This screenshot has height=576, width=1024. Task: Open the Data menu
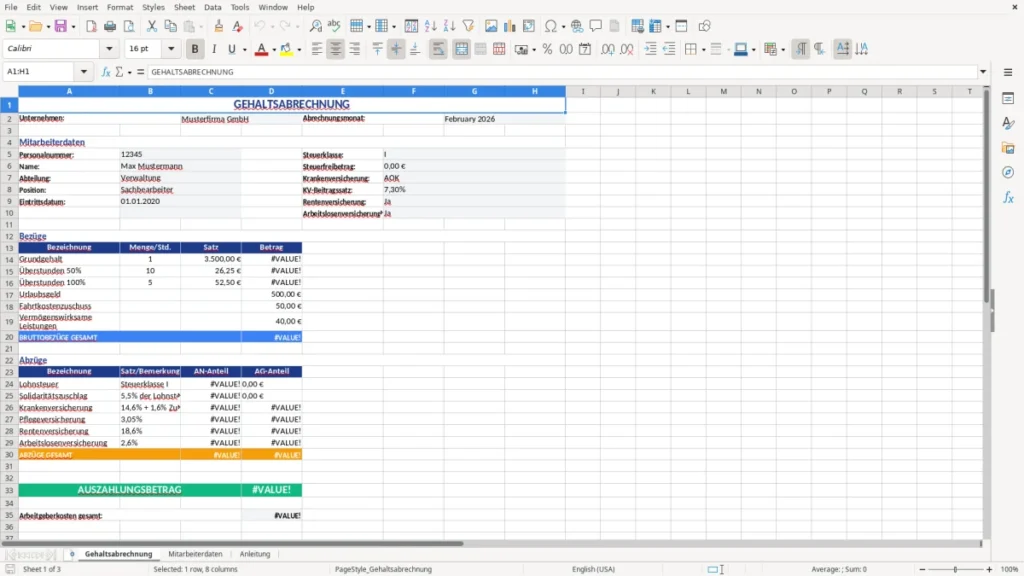(212, 7)
